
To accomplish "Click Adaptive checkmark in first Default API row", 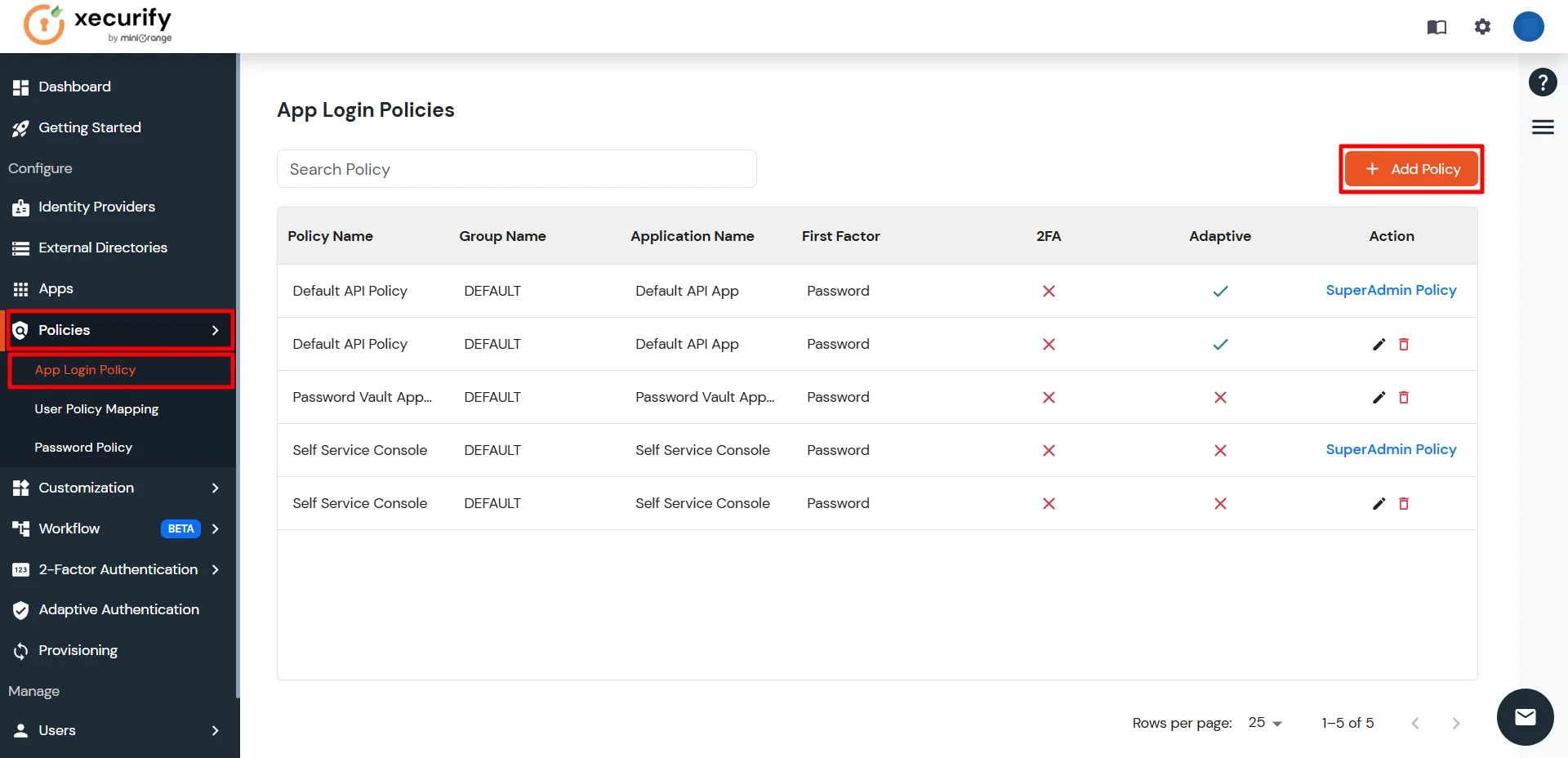I will [1220, 292].
